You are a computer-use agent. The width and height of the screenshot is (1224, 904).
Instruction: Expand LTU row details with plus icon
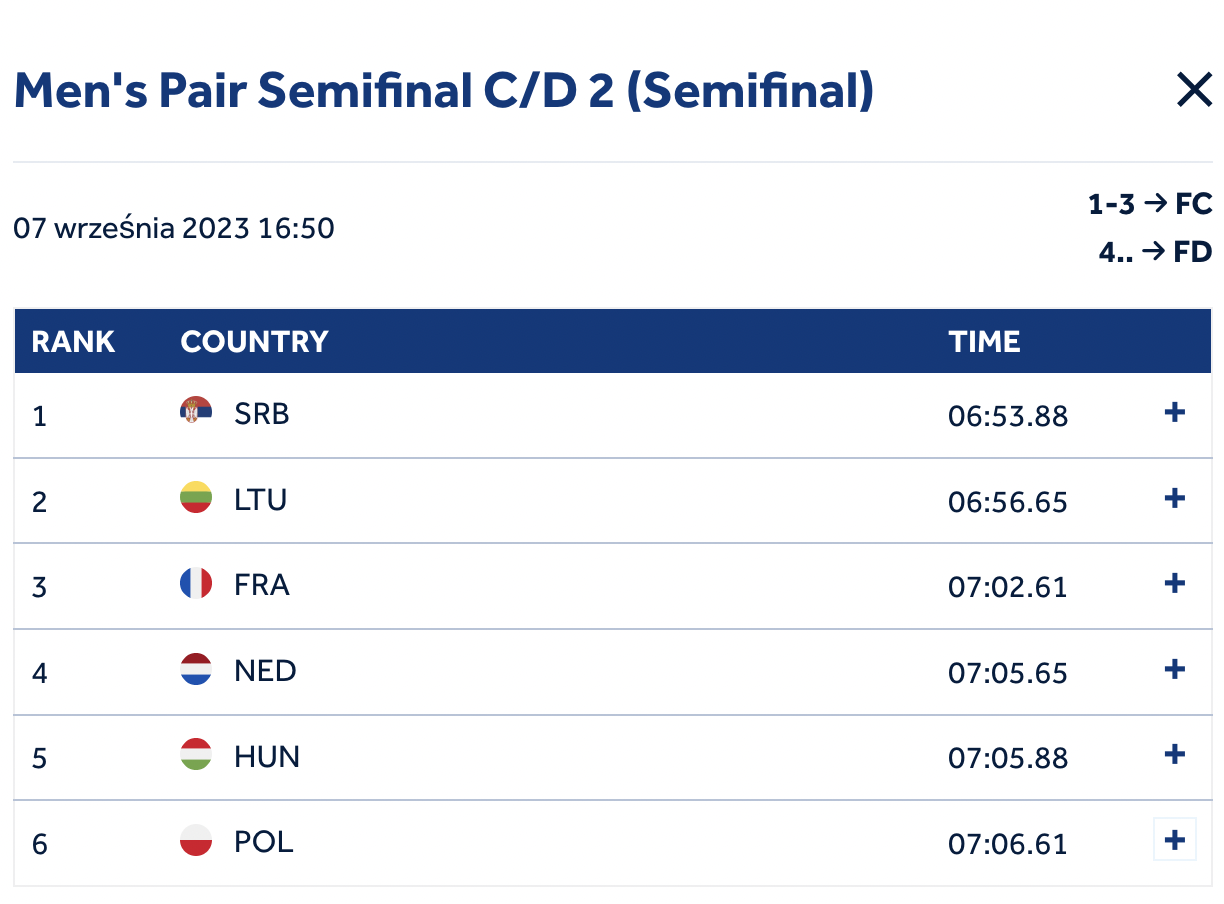click(1175, 498)
